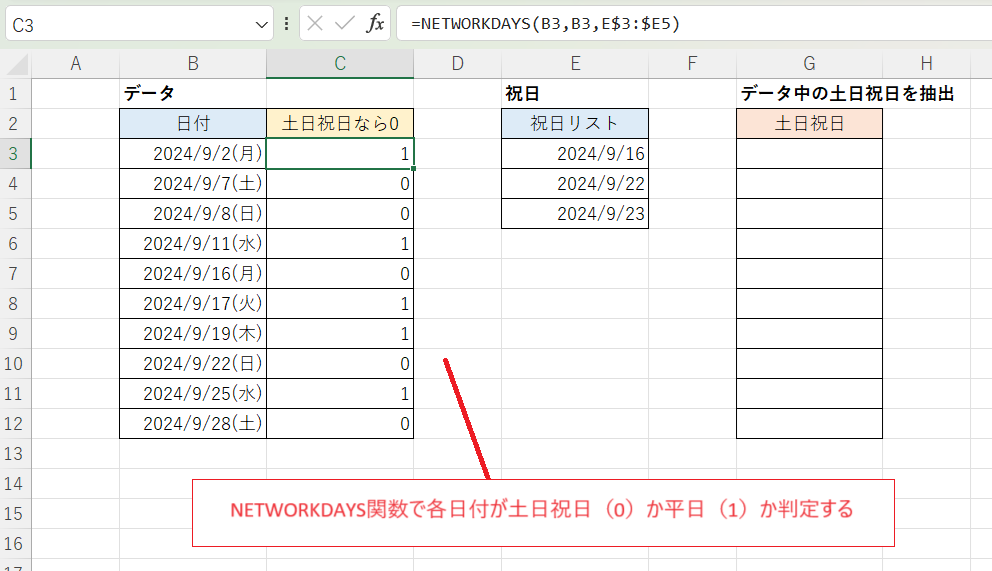Select date cell 2024/9/16(月)

193,274
